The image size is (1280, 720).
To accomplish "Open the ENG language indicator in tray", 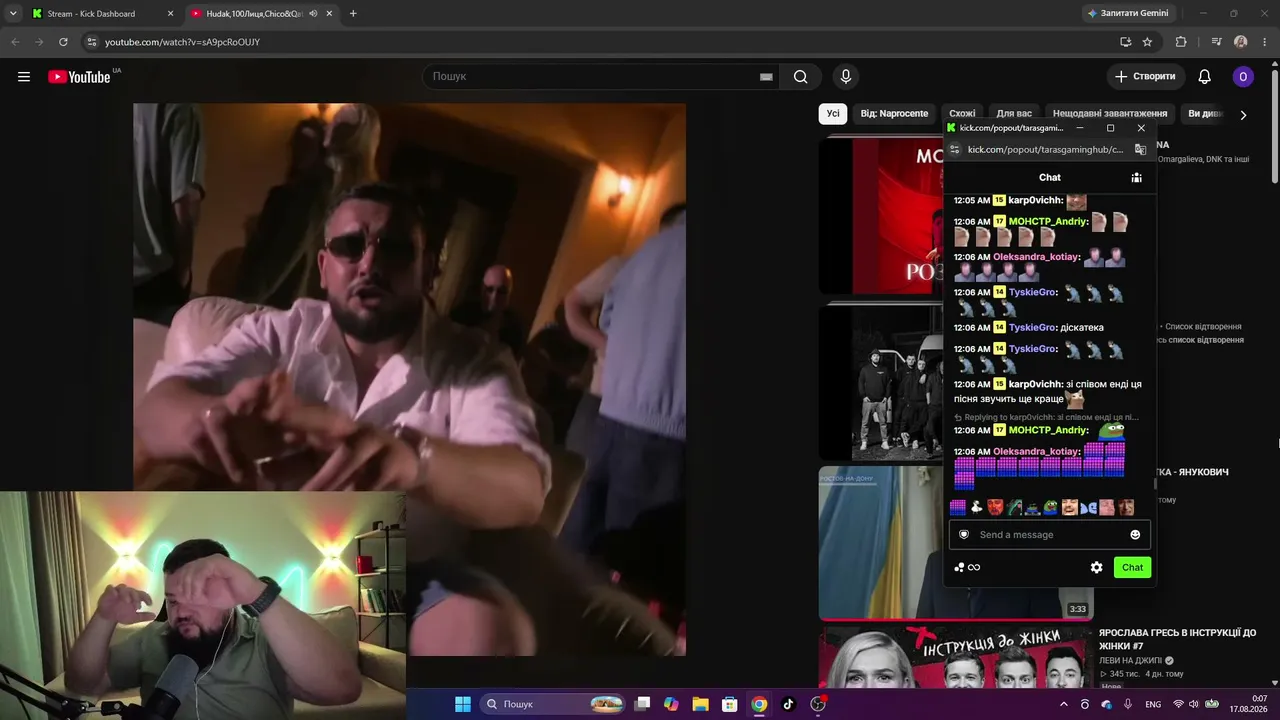I will [1153, 705].
